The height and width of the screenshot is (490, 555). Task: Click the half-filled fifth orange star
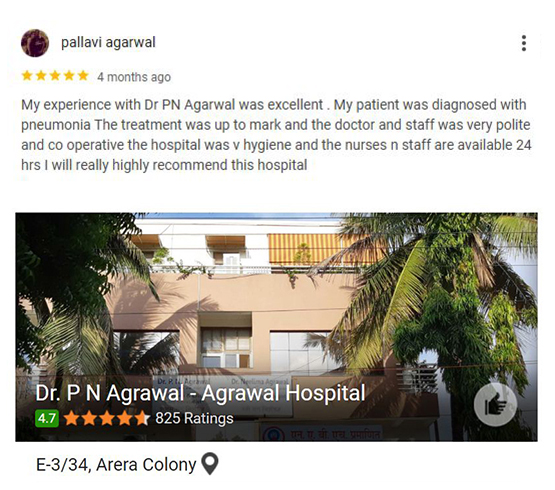click(142, 418)
